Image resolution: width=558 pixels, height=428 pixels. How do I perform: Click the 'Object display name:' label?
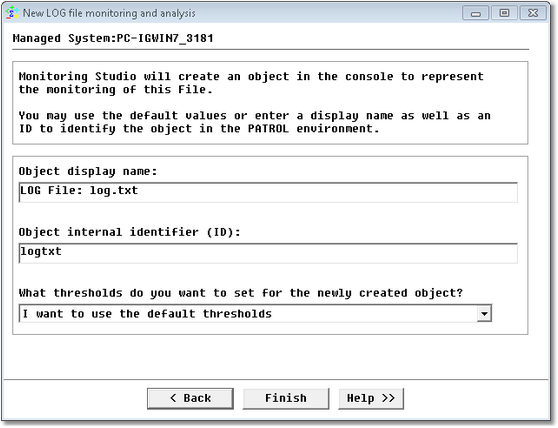point(88,171)
